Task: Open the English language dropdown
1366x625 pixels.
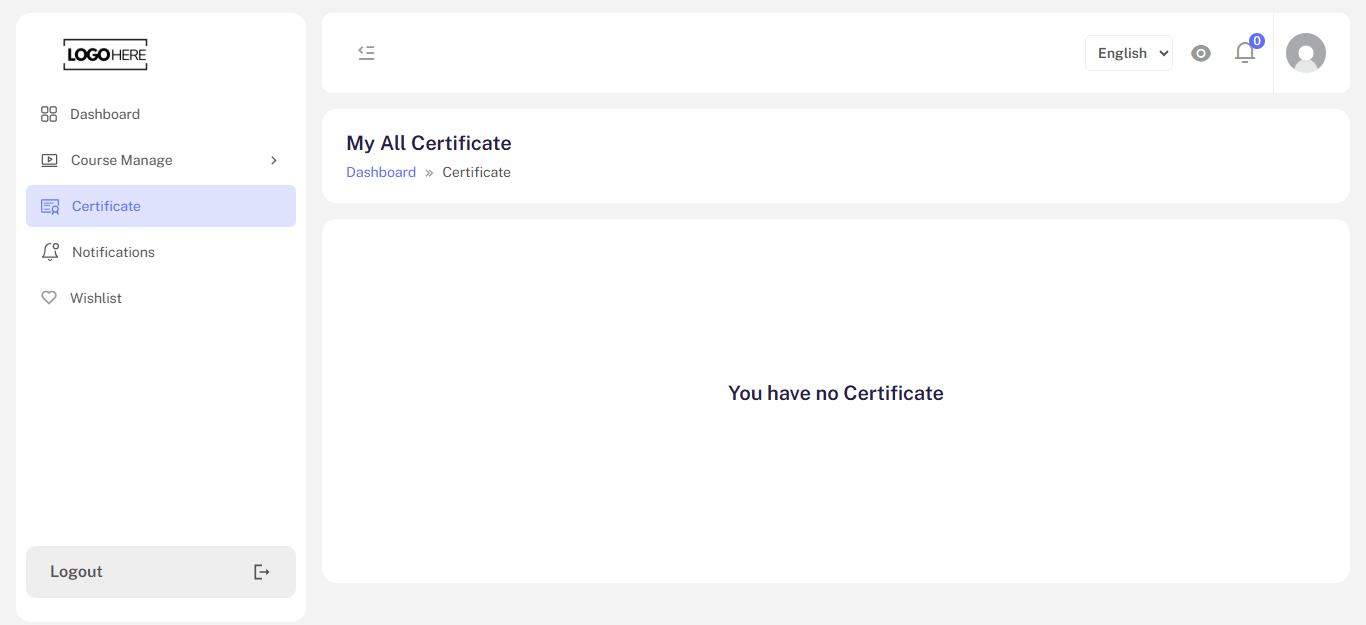Action: click(1129, 53)
